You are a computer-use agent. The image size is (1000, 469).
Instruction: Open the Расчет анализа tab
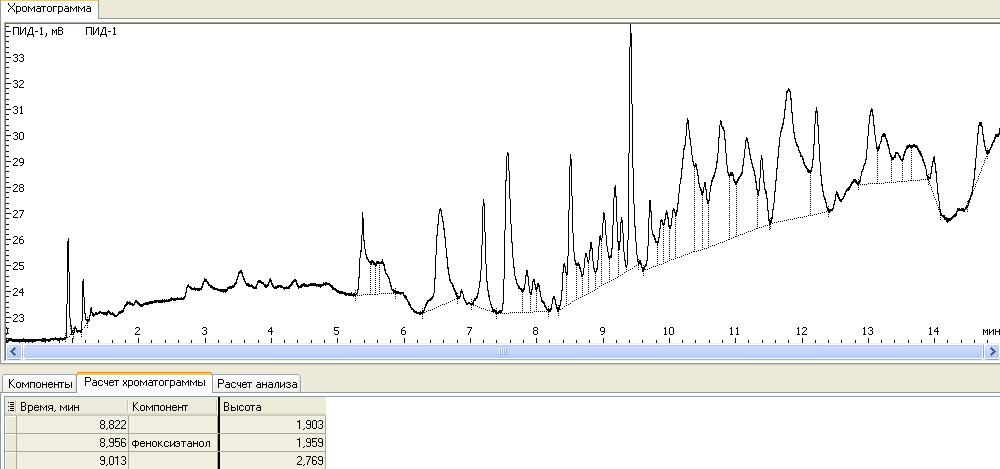pos(257,383)
